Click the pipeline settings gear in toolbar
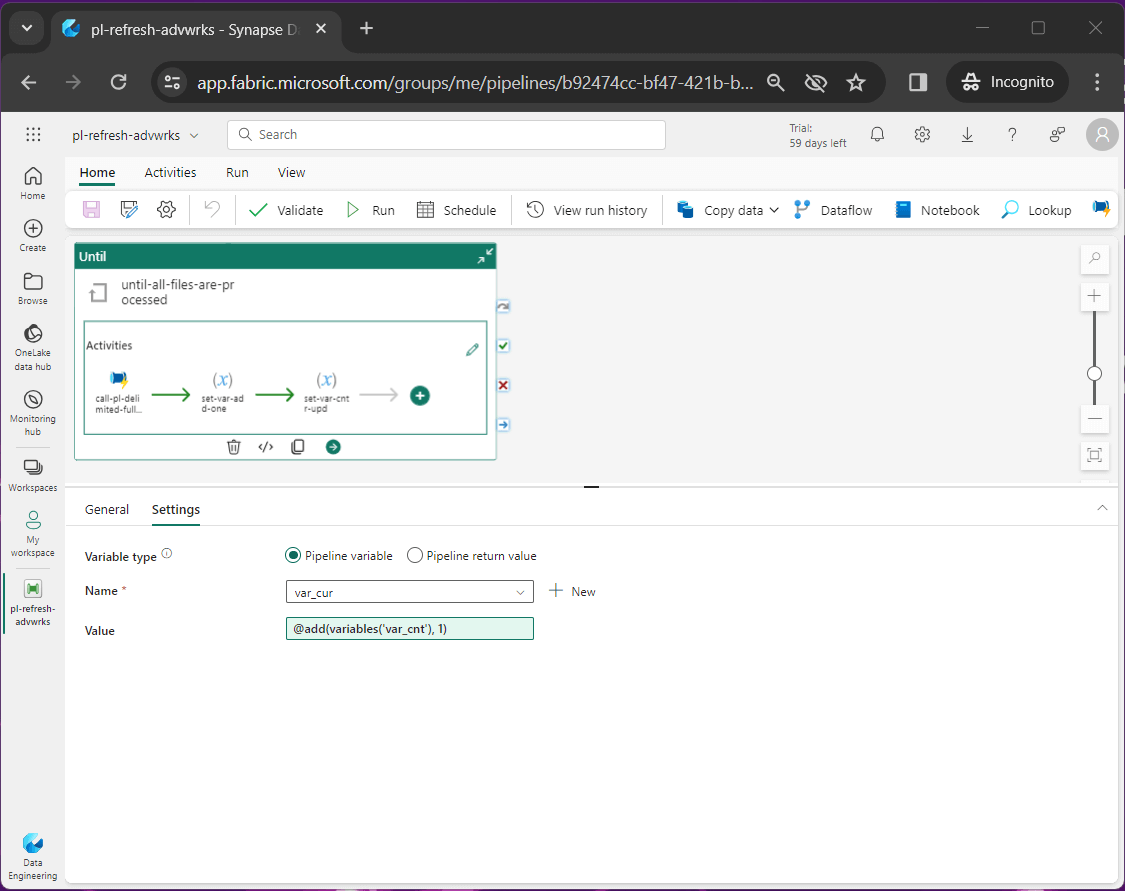The image size is (1125, 891). point(166,210)
